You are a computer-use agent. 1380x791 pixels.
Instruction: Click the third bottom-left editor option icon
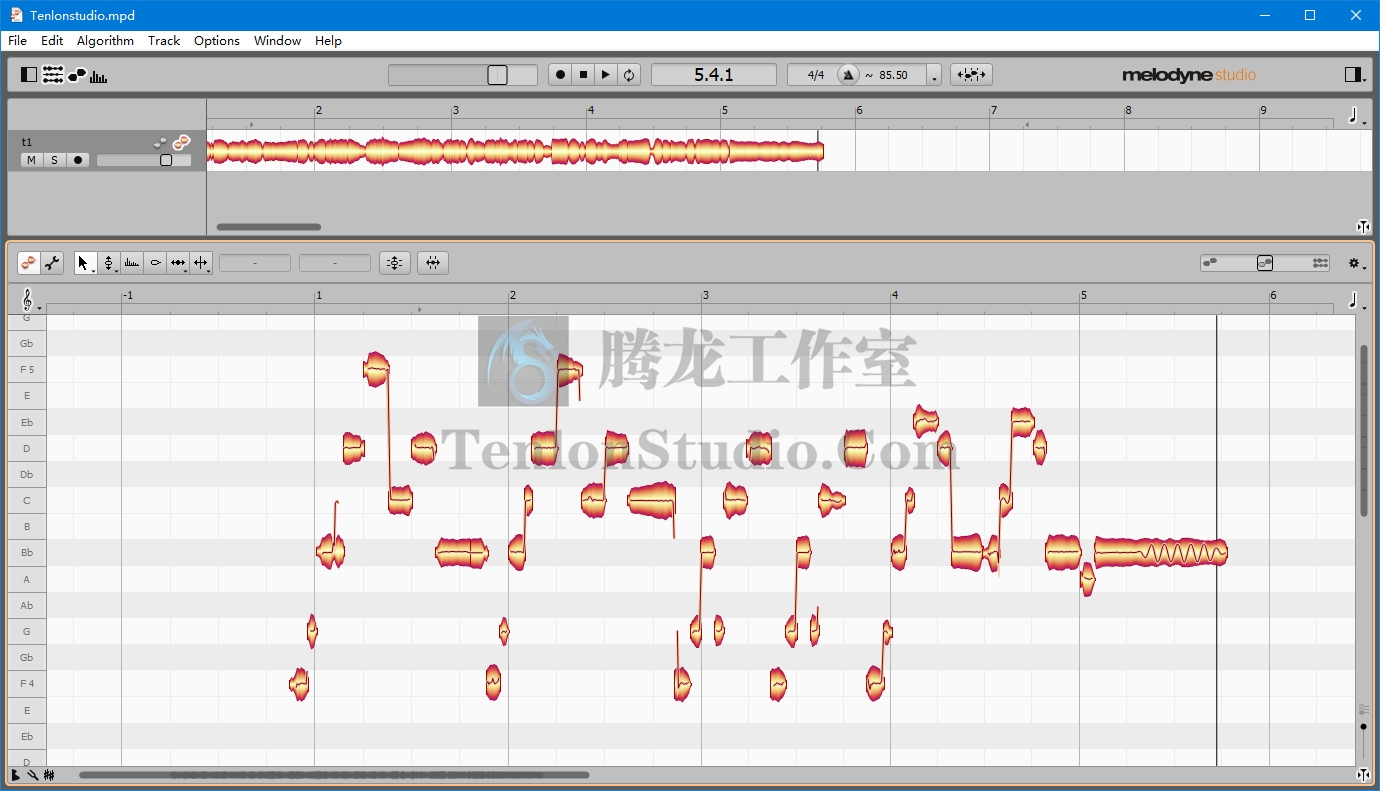click(x=49, y=775)
